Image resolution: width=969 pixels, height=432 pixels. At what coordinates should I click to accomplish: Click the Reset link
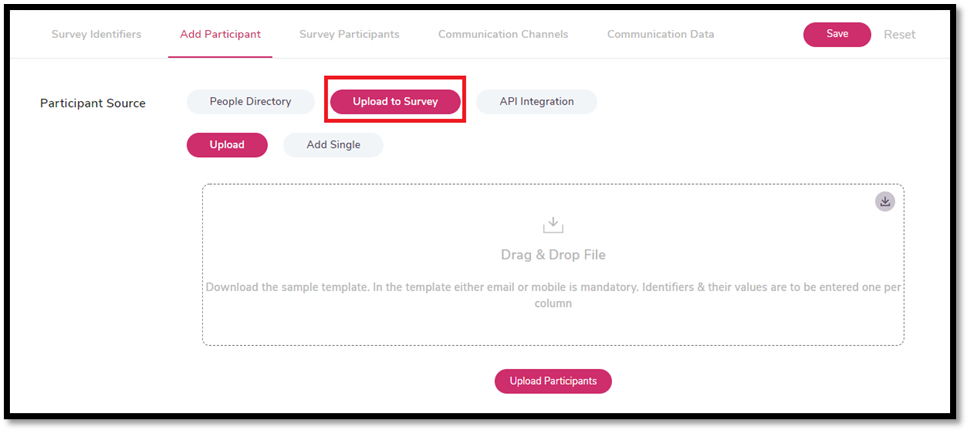click(899, 34)
